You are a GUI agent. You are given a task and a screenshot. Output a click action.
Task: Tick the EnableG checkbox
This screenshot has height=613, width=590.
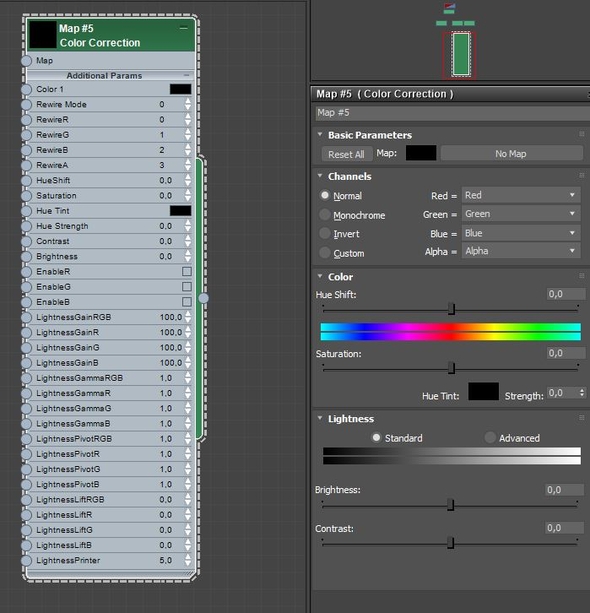point(187,287)
